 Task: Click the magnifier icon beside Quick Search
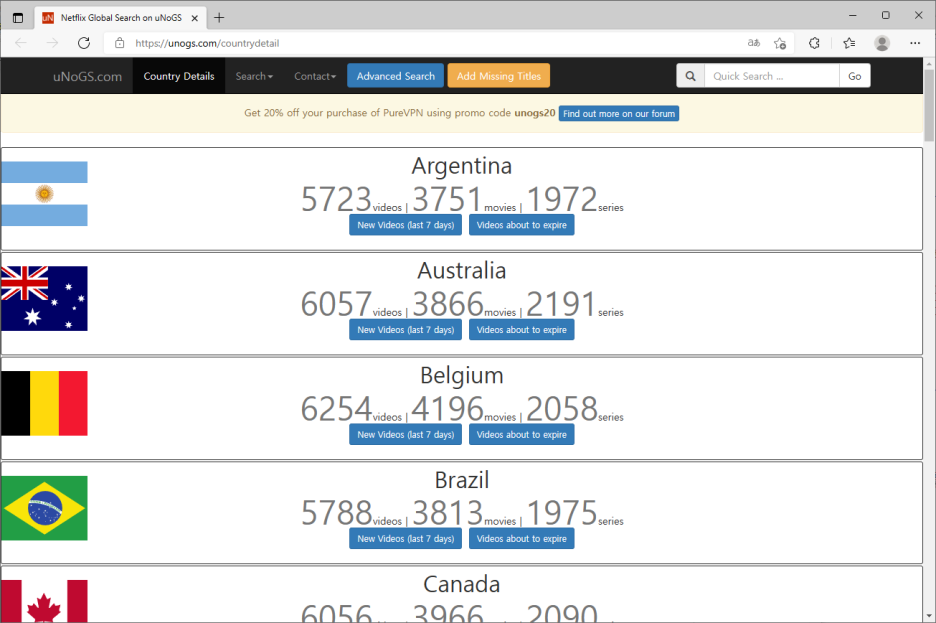691,76
